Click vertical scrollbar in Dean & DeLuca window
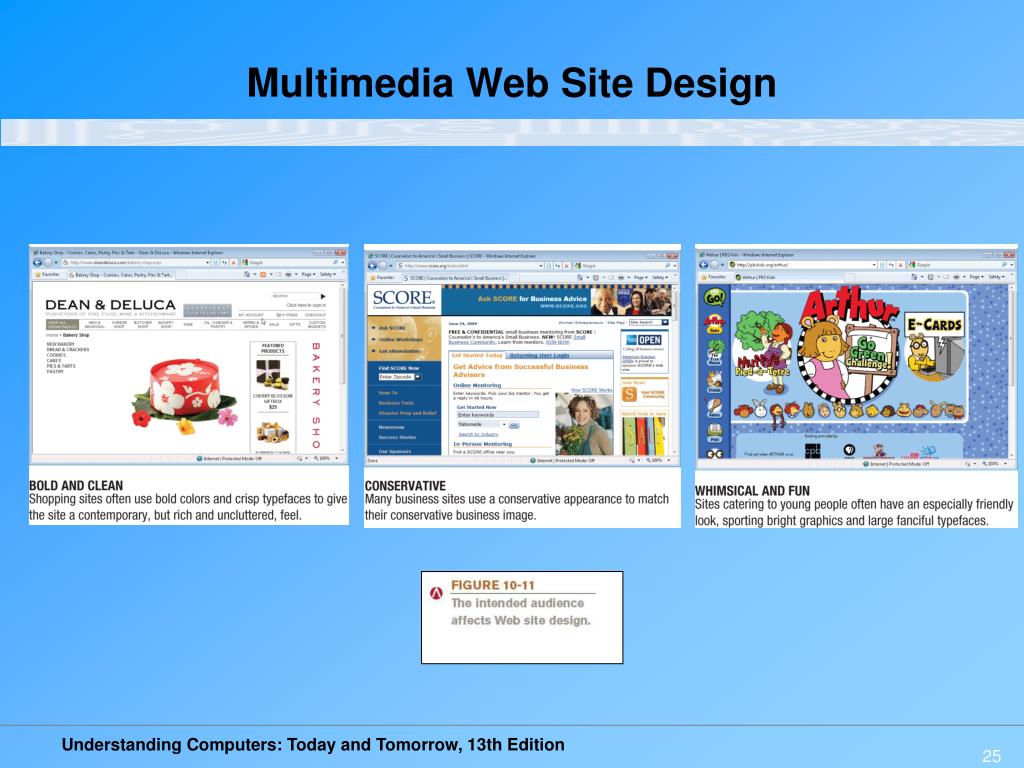Viewport: 1024px width, 768px height. (343, 366)
